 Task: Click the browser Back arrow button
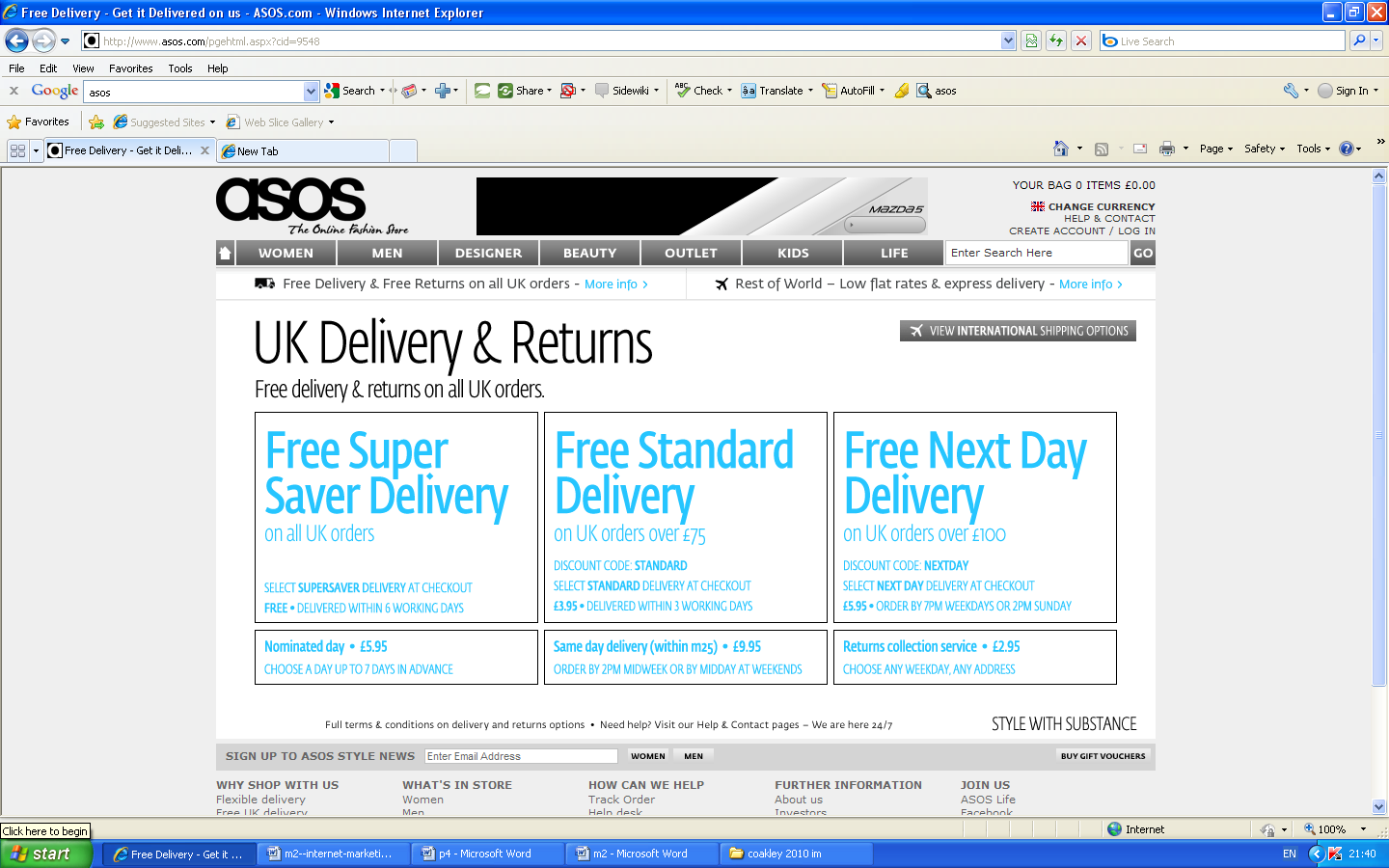coord(16,41)
